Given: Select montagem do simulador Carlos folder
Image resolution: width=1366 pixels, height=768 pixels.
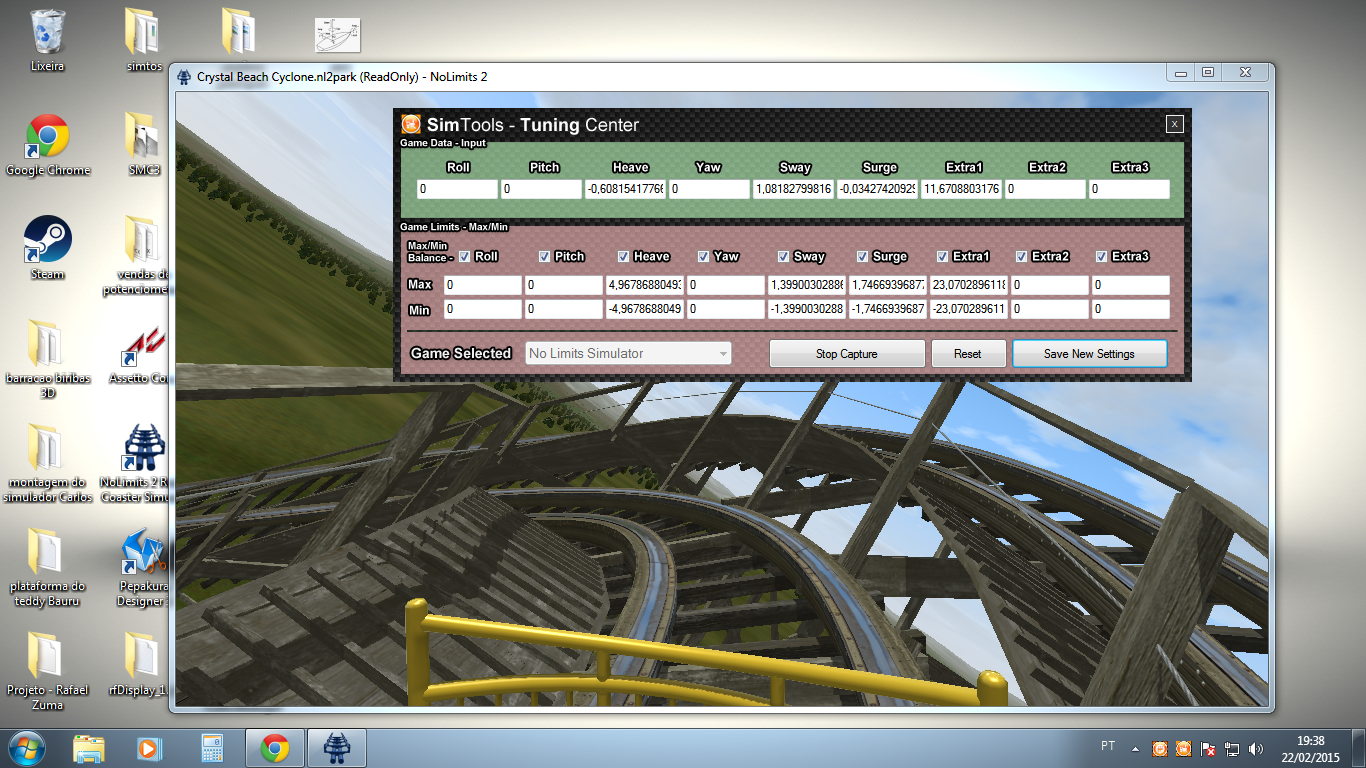Looking at the screenshot, I should tap(47, 464).
